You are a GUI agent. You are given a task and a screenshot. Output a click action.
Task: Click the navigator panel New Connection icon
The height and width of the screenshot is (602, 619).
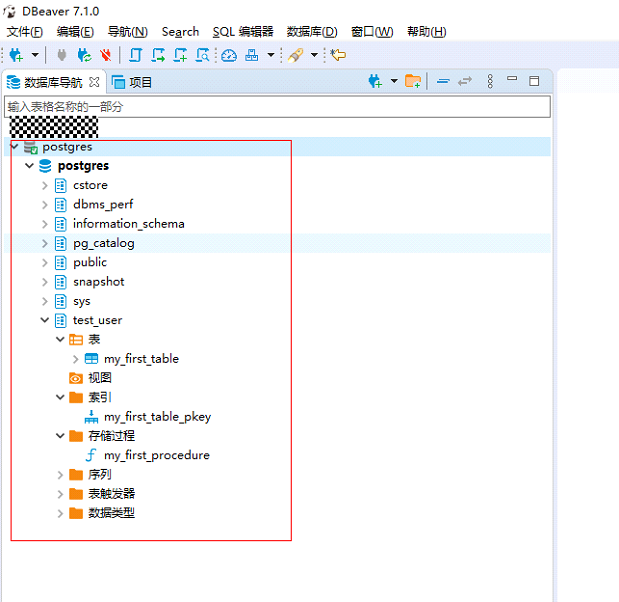[375, 81]
